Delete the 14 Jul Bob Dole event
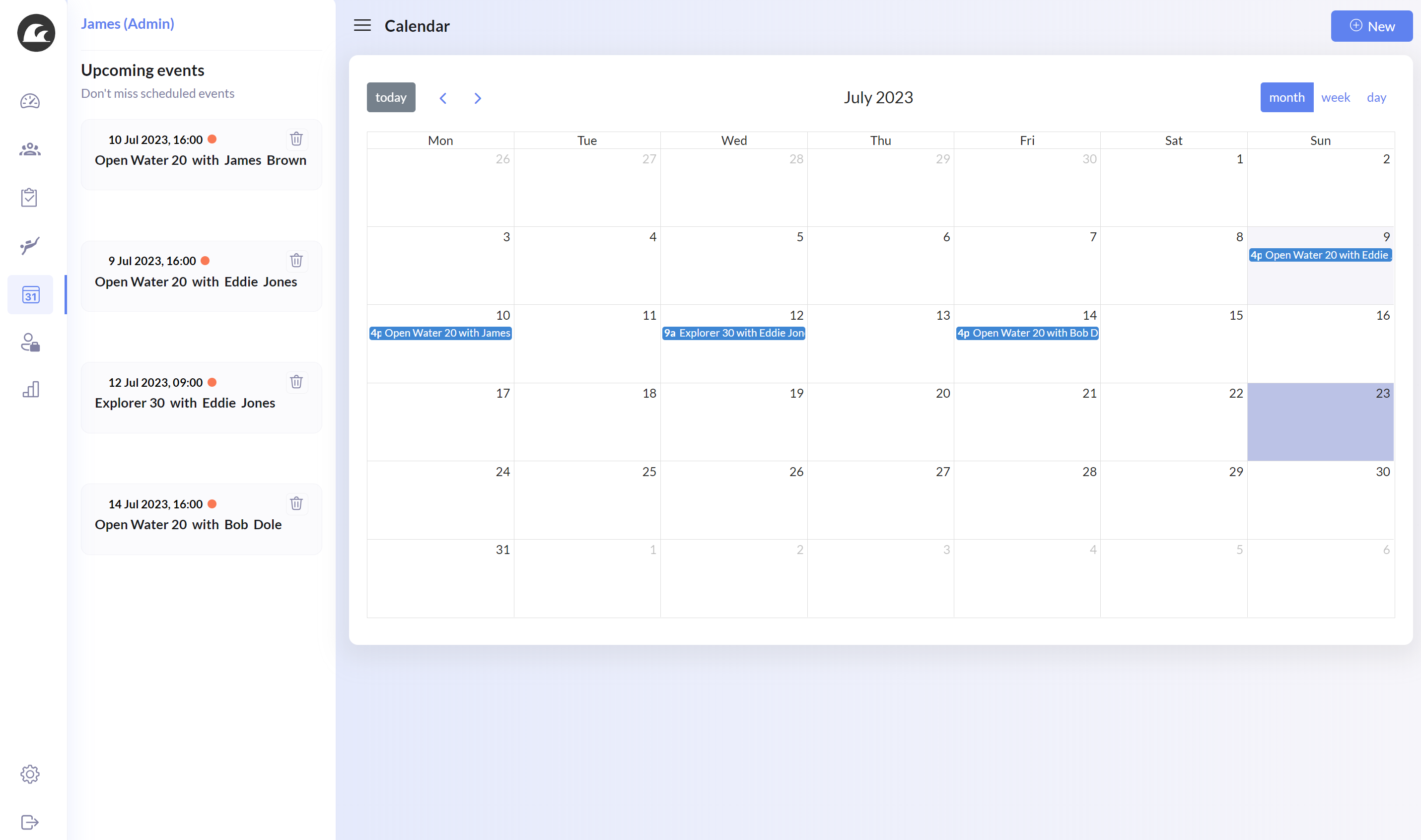The width and height of the screenshot is (1421, 840). pyautogui.click(x=296, y=503)
